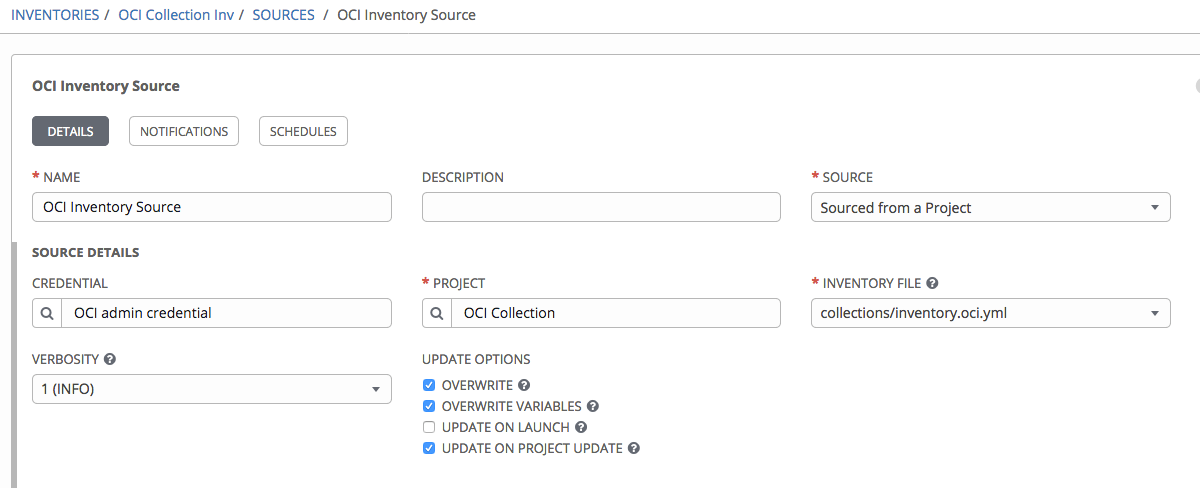Click the Project search magnifier icon
The width and height of the screenshot is (1200, 488).
[437, 313]
